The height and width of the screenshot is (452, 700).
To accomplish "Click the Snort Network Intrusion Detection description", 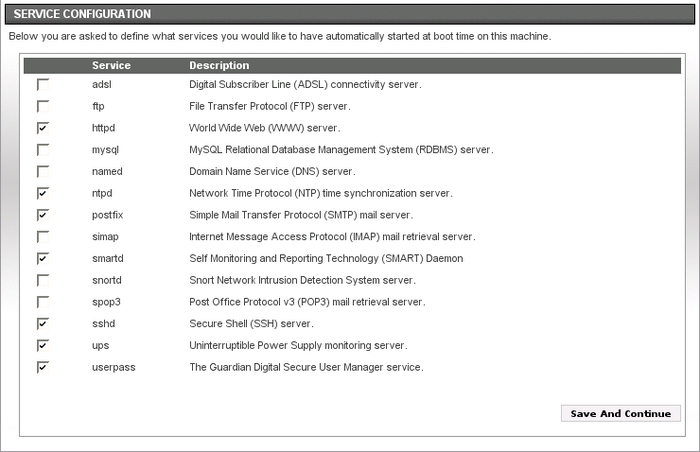I will coord(302,280).
